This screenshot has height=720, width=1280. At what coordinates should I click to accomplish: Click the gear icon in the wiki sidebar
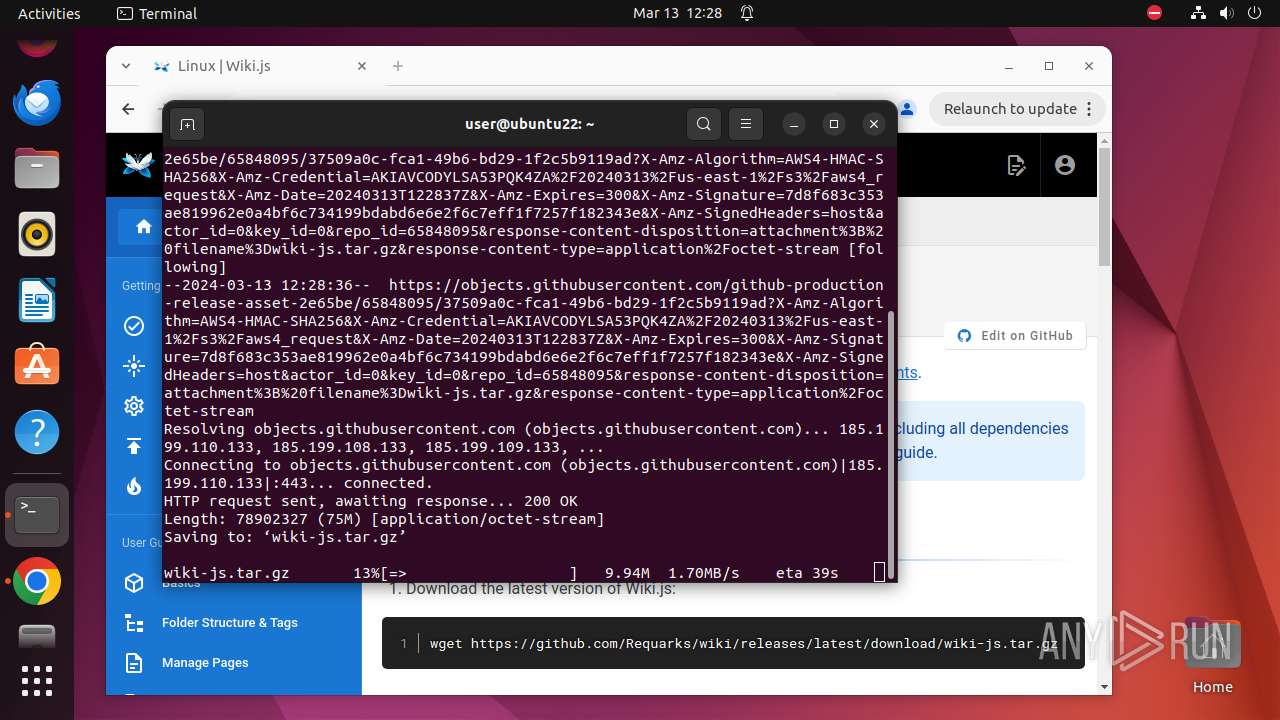coord(134,406)
